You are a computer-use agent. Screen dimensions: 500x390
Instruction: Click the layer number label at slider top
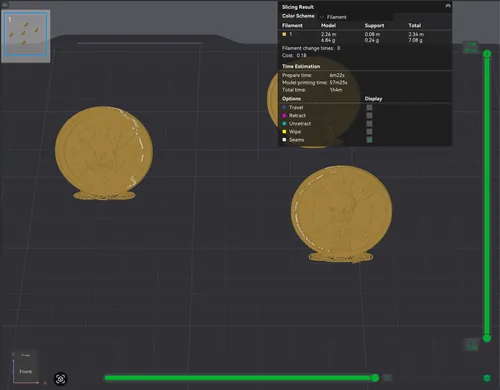pos(471,47)
